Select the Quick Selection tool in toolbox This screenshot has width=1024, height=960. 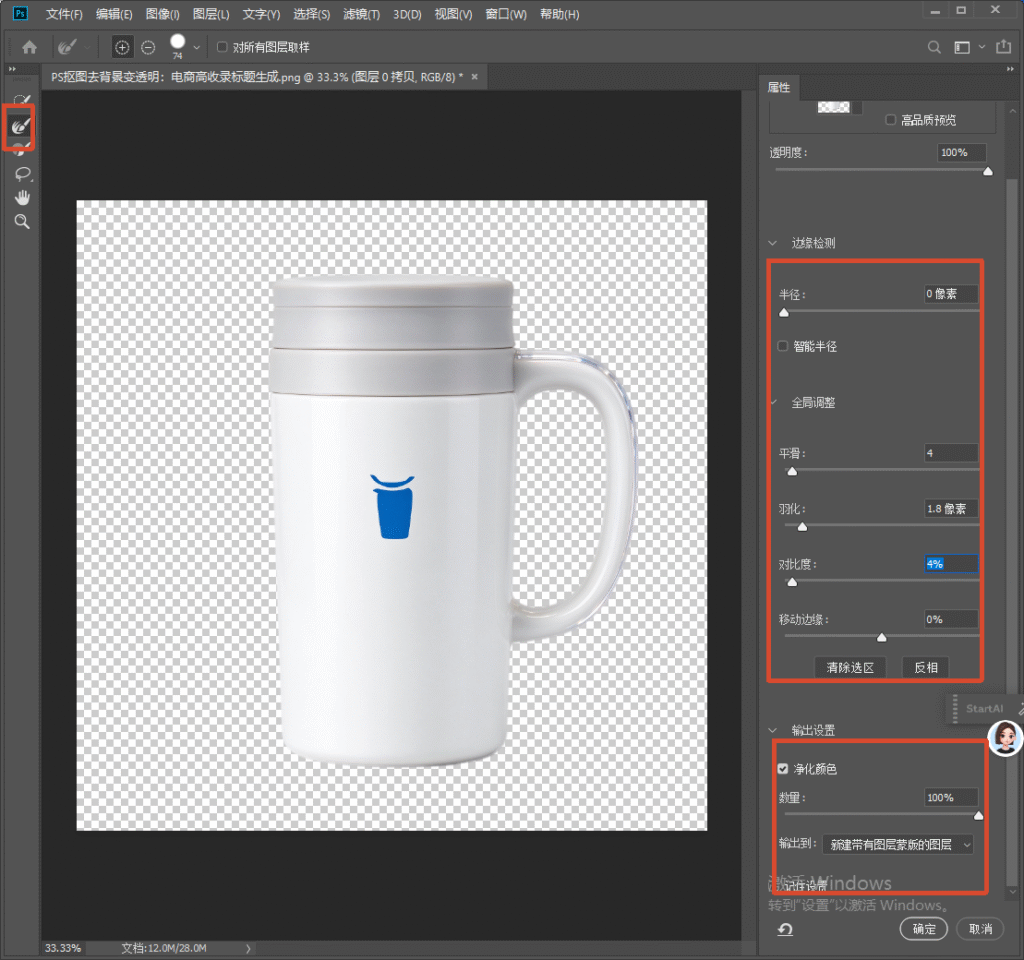click(22, 99)
